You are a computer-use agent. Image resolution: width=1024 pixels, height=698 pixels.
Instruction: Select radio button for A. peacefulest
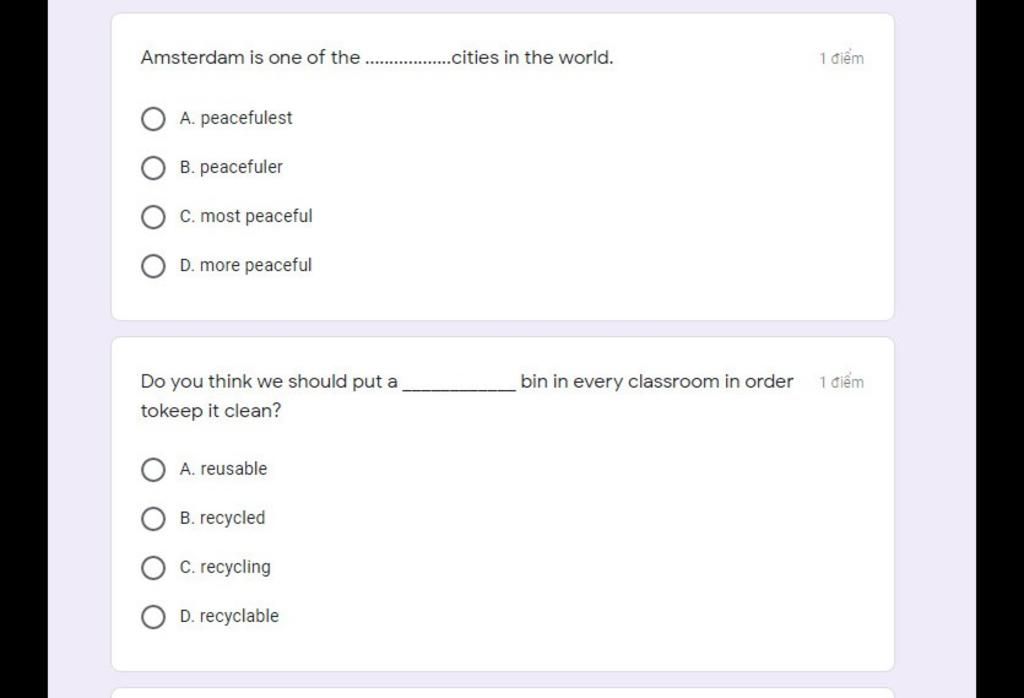[153, 119]
